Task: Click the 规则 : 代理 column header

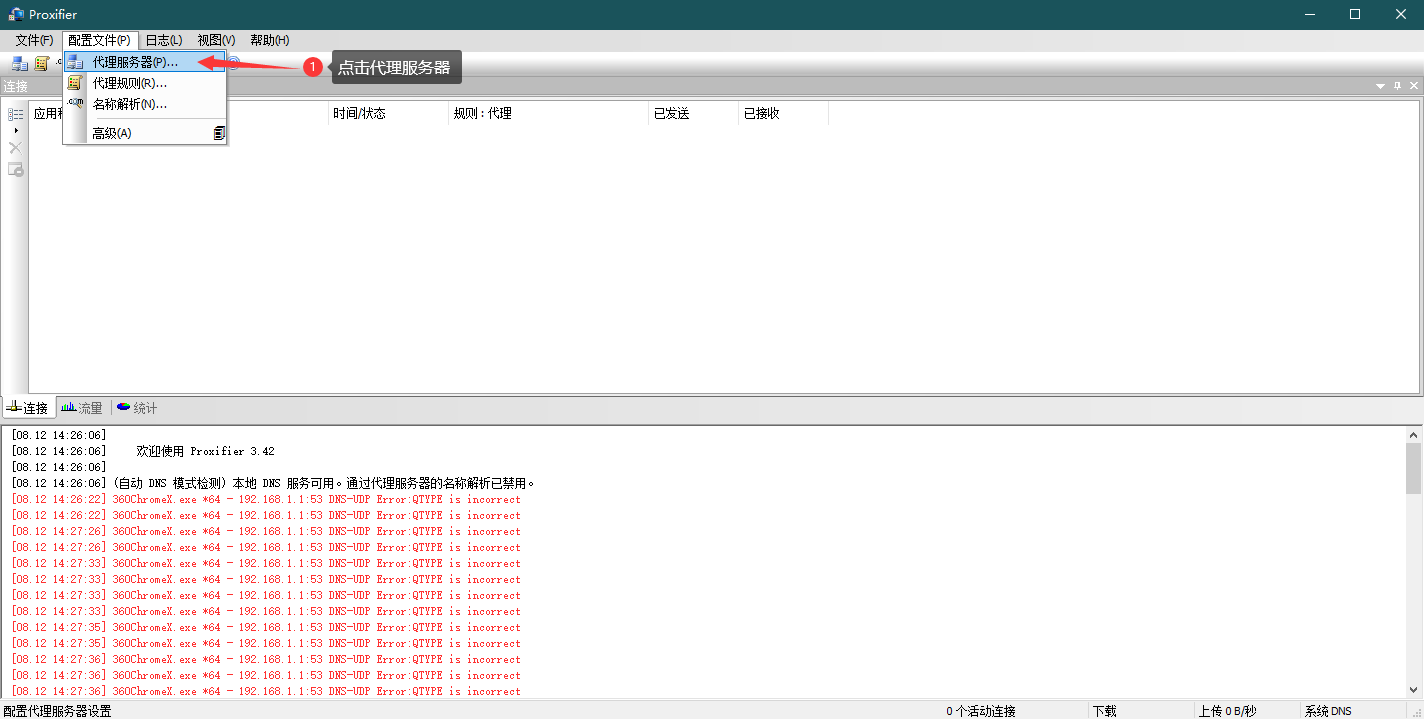Action: point(548,113)
